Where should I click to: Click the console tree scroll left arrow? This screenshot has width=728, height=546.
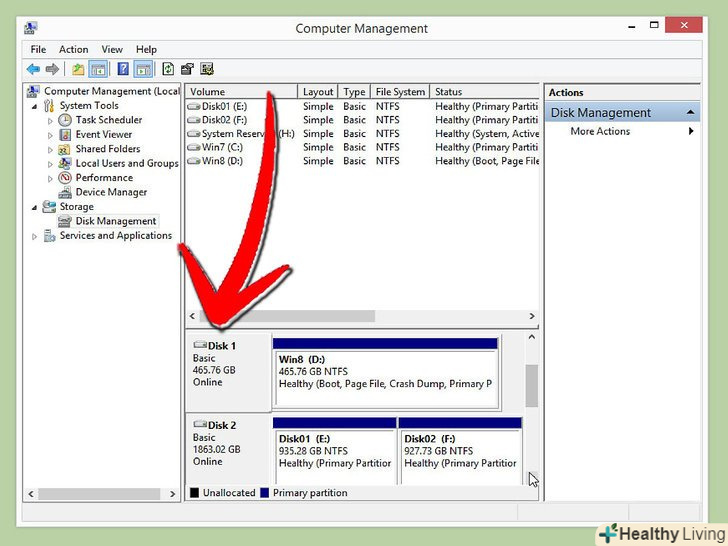click(31, 494)
